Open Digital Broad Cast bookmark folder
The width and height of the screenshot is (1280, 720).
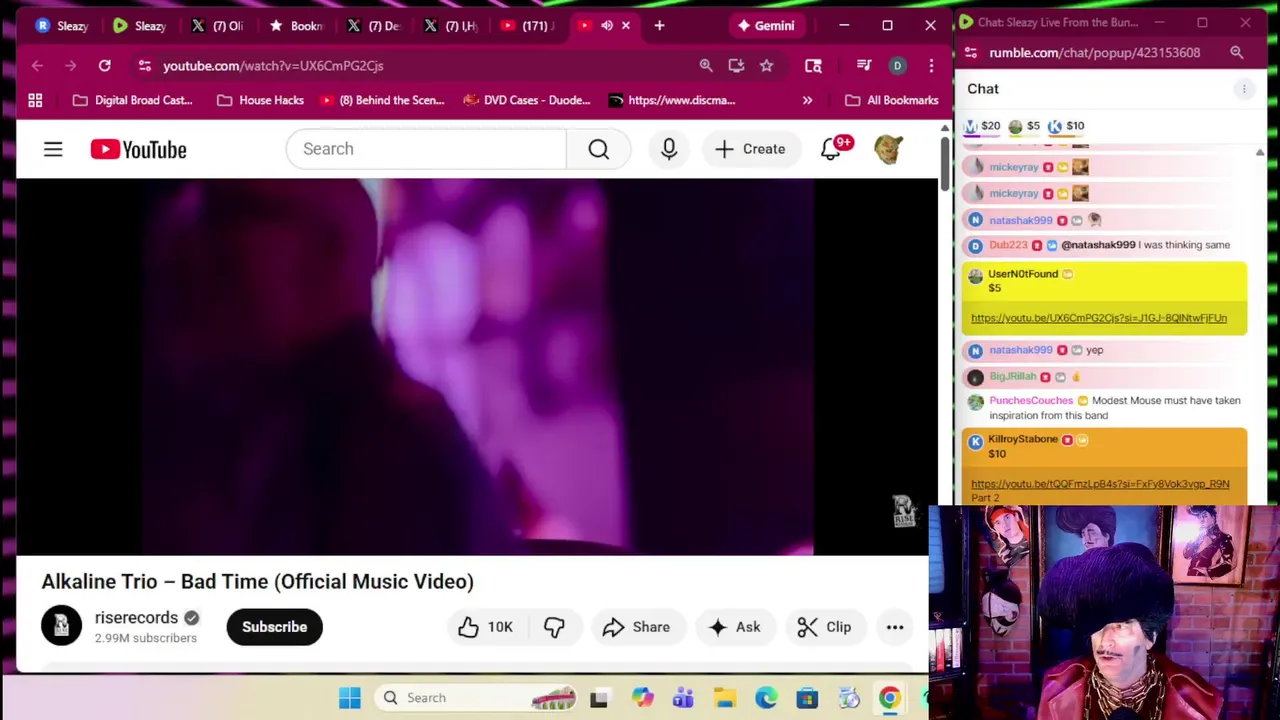click(133, 100)
